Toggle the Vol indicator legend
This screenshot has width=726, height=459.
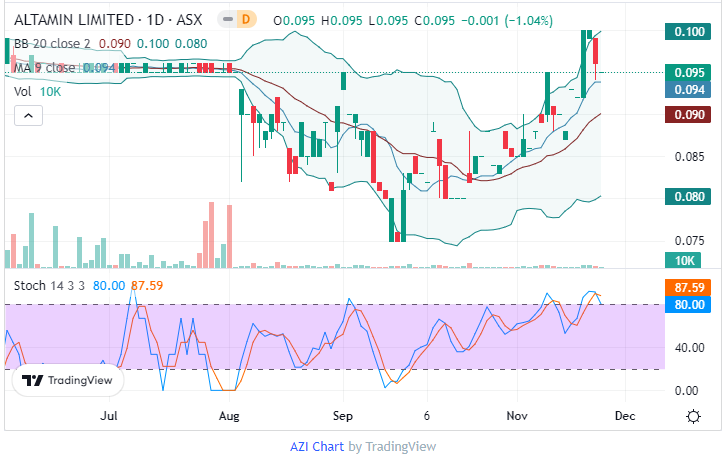pos(23,91)
